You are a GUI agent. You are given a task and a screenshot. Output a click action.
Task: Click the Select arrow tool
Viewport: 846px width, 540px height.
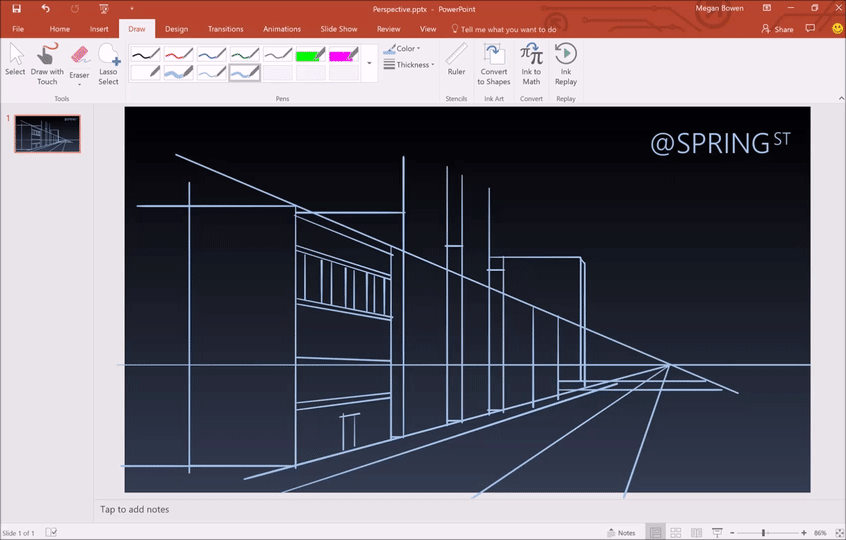pyautogui.click(x=15, y=60)
